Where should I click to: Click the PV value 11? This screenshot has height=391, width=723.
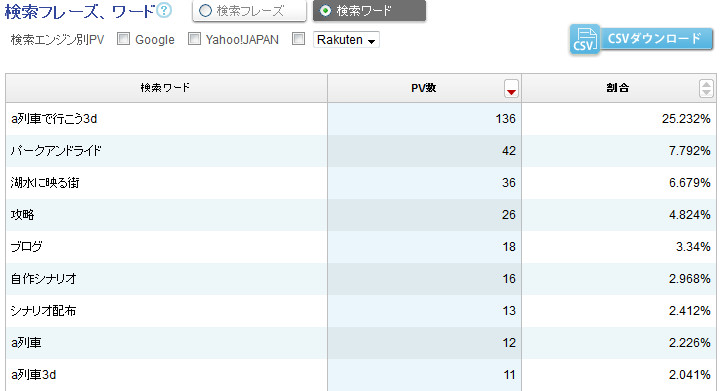pyautogui.click(x=510, y=374)
